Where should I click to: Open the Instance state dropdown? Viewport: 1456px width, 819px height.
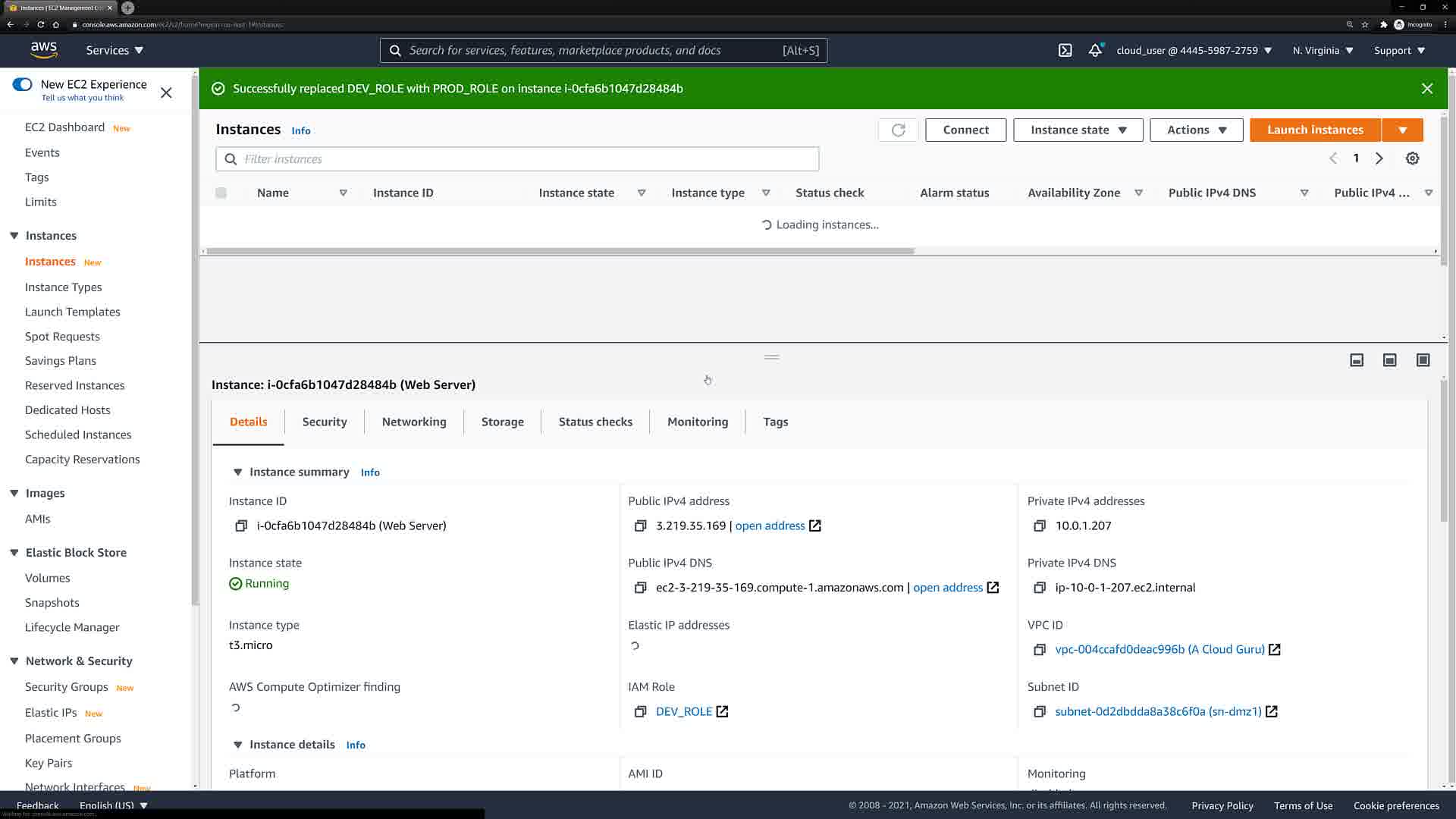point(1078,130)
